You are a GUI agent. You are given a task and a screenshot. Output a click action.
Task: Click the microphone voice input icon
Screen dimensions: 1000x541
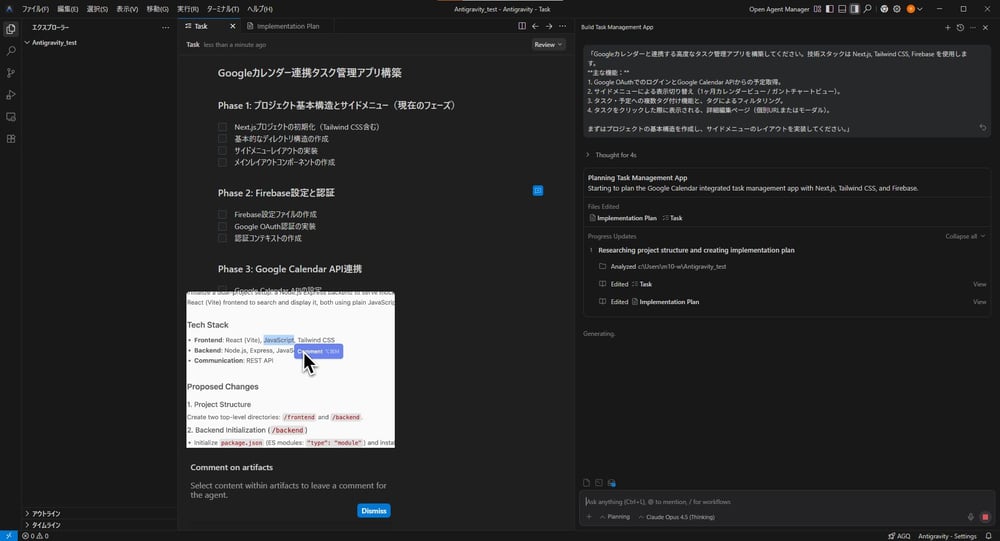coord(970,517)
